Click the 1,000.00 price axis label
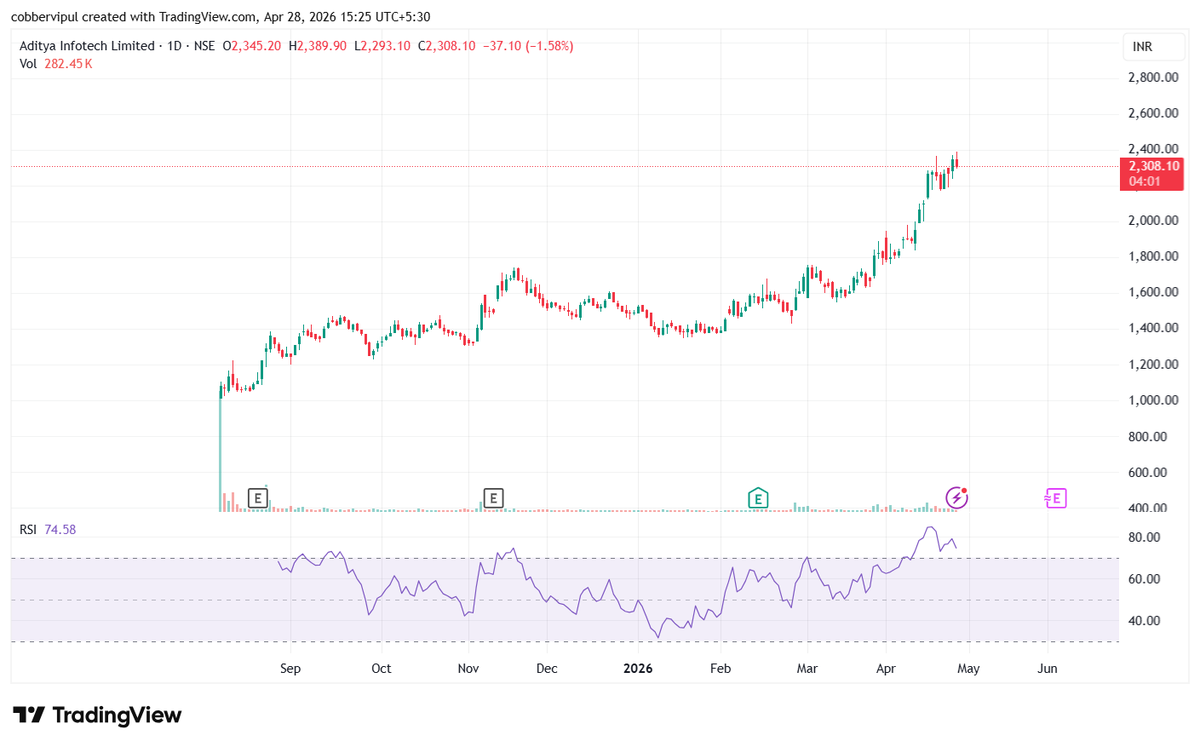This screenshot has width=1200, height=747. point(1152,400)
